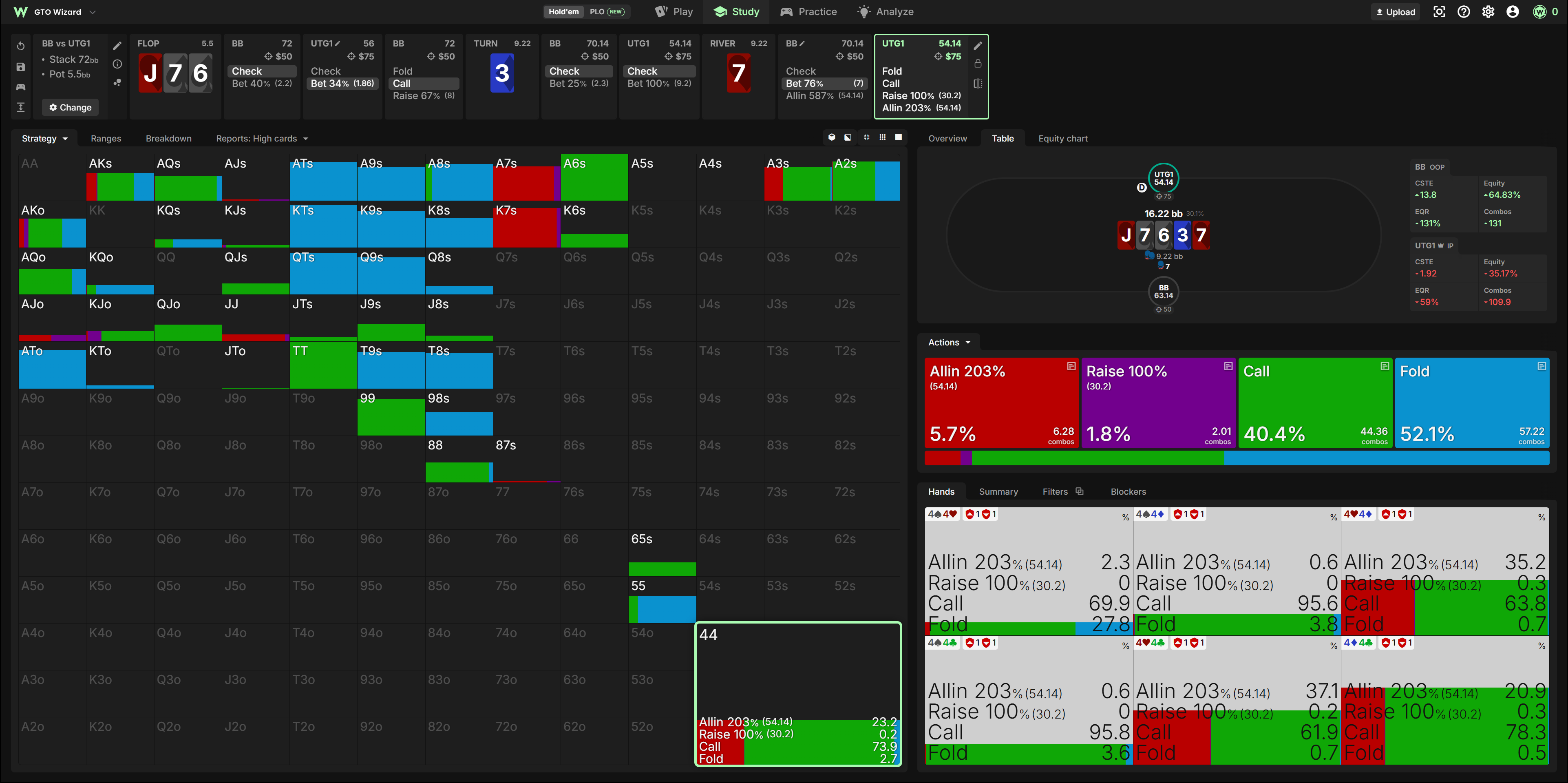1568x783 pixels.
Task: Click the Upload button
Action: pyautogui.click(x=1395, y=11)
